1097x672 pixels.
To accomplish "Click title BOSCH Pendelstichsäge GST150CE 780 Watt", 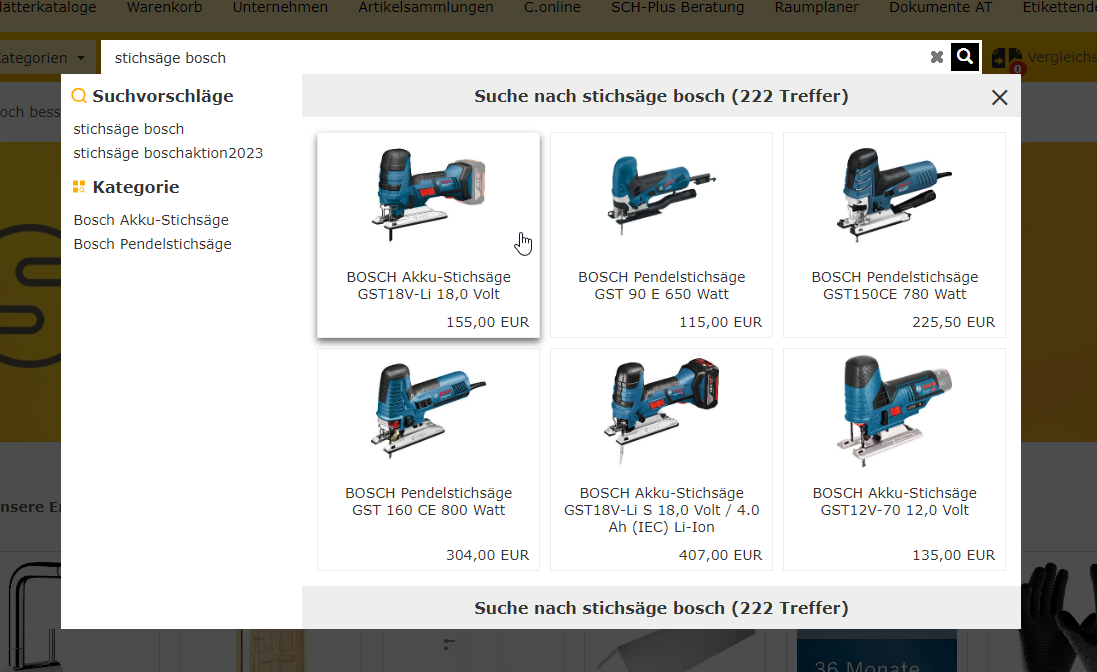I will point(894,285).
